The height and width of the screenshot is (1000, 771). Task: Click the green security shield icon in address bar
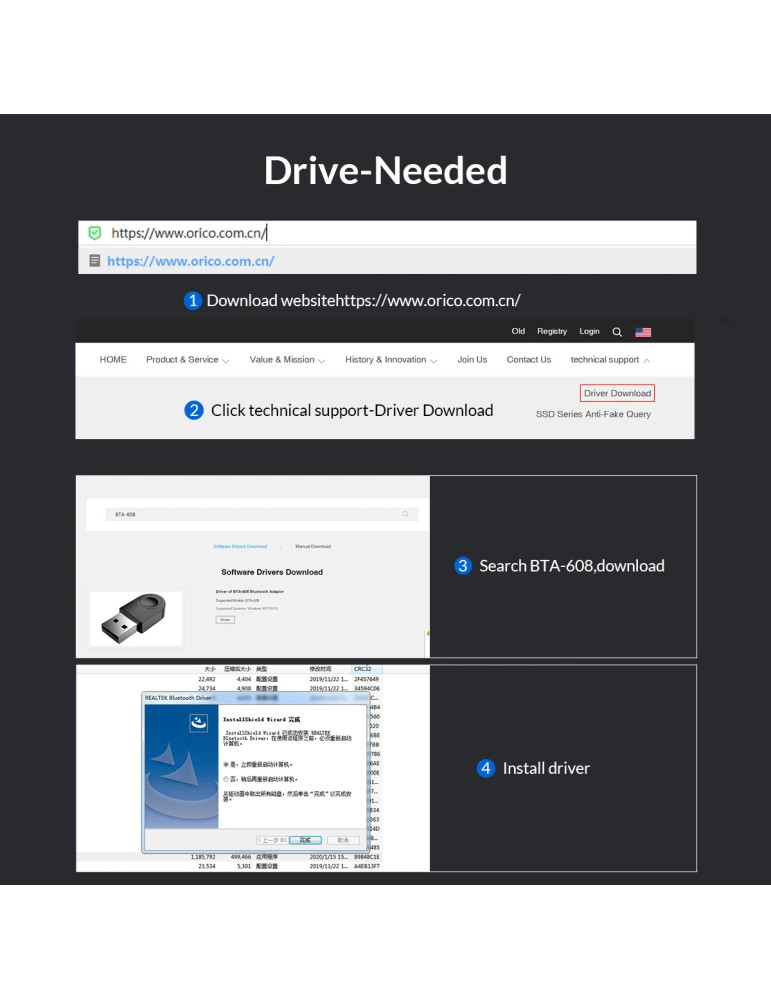tap(94, 233)
